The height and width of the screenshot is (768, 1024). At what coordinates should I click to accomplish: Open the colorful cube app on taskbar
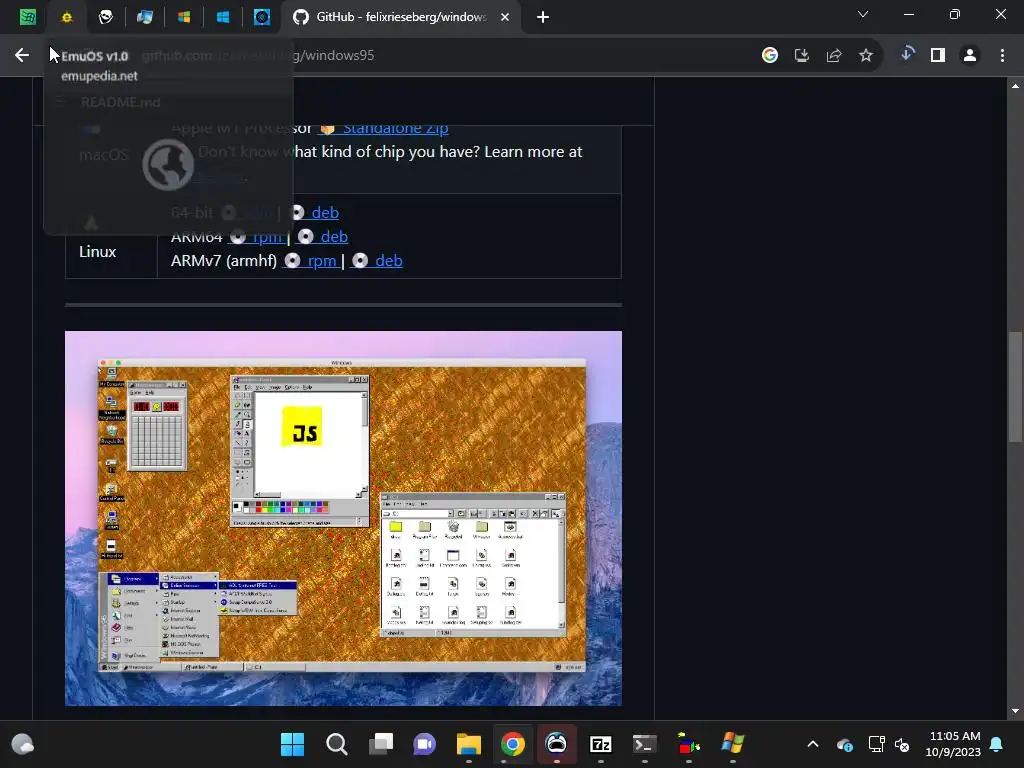(688, 744)
